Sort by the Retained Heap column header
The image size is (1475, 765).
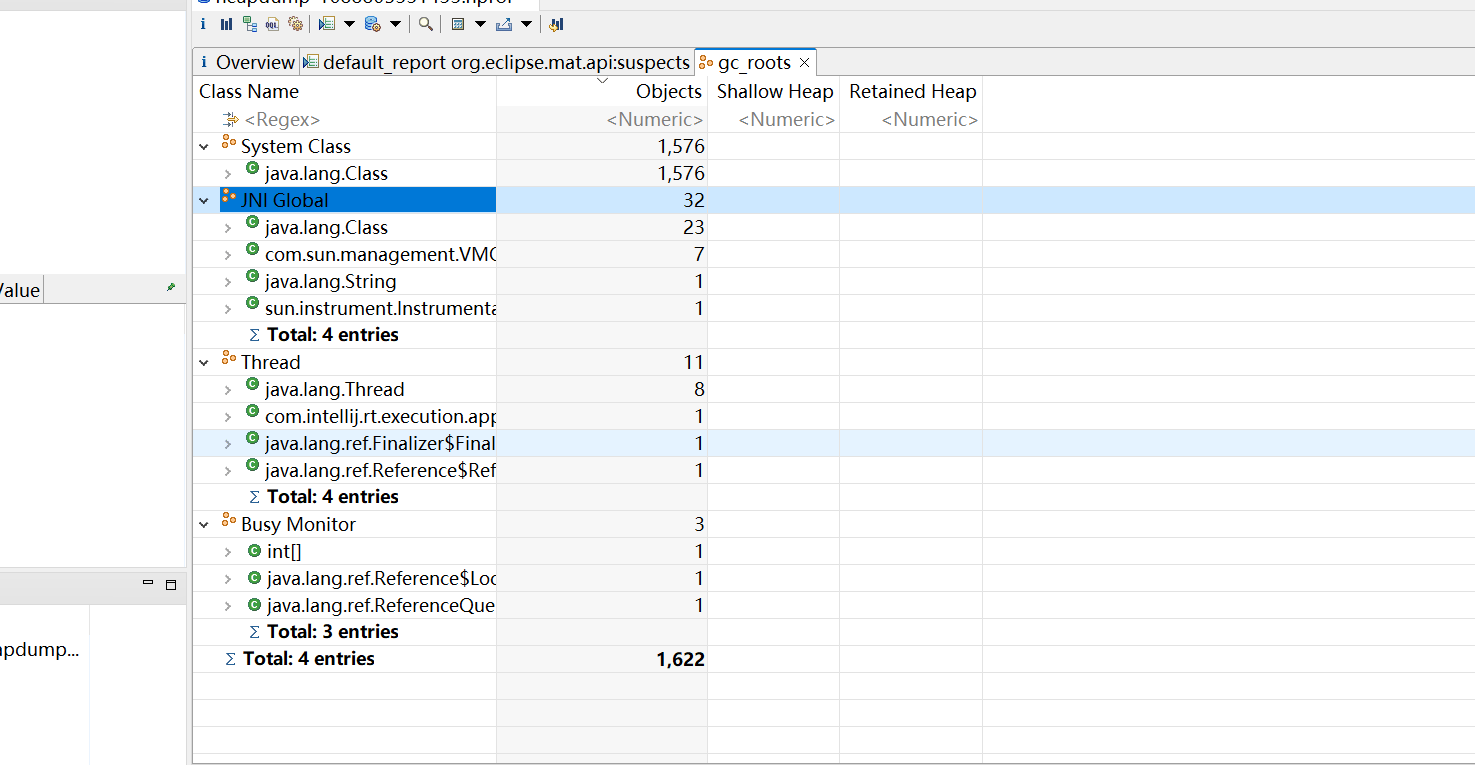click(912, 91)
